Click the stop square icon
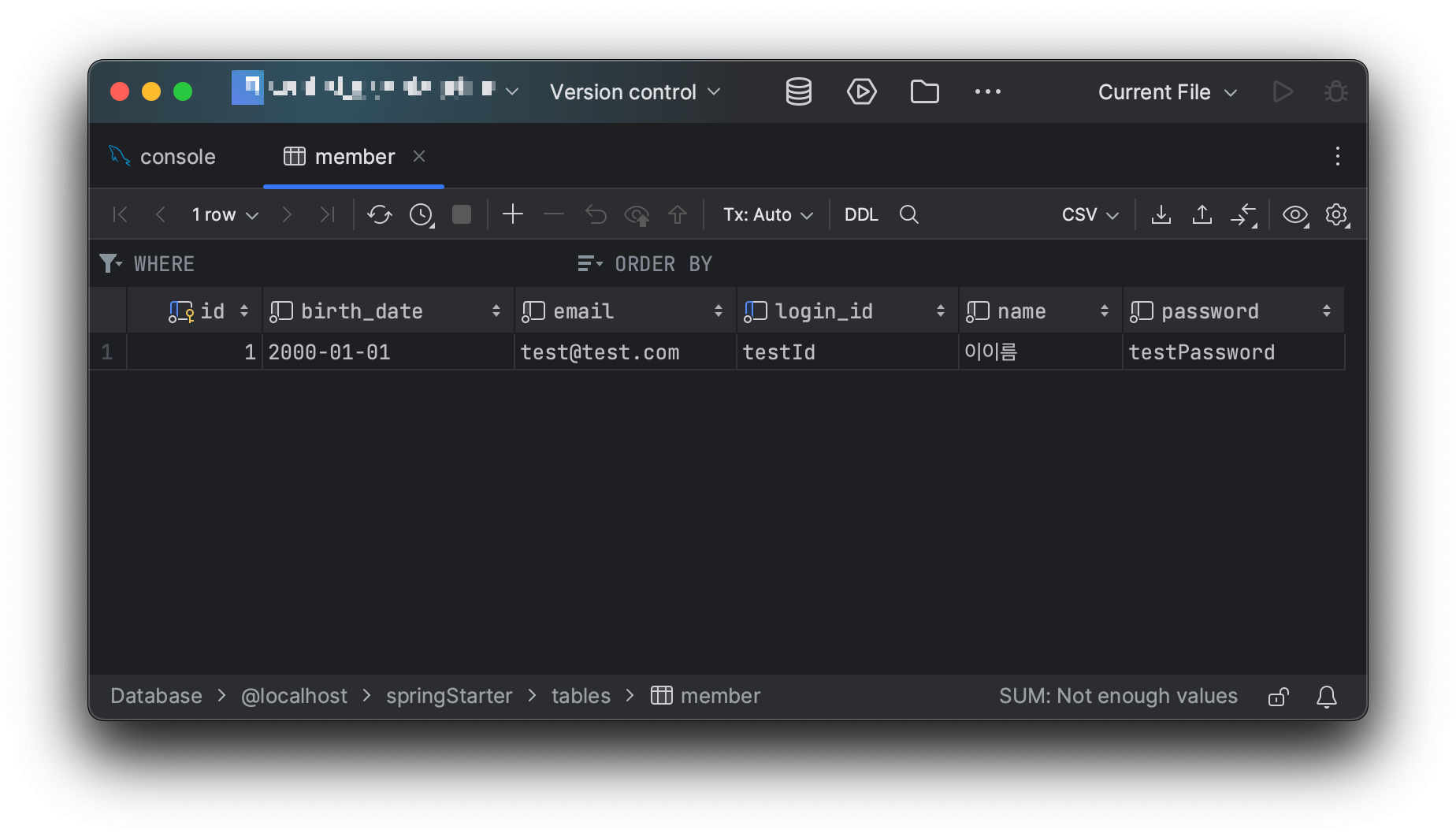1456x837 pixels. pyautogui.click(x=462, y=214)
